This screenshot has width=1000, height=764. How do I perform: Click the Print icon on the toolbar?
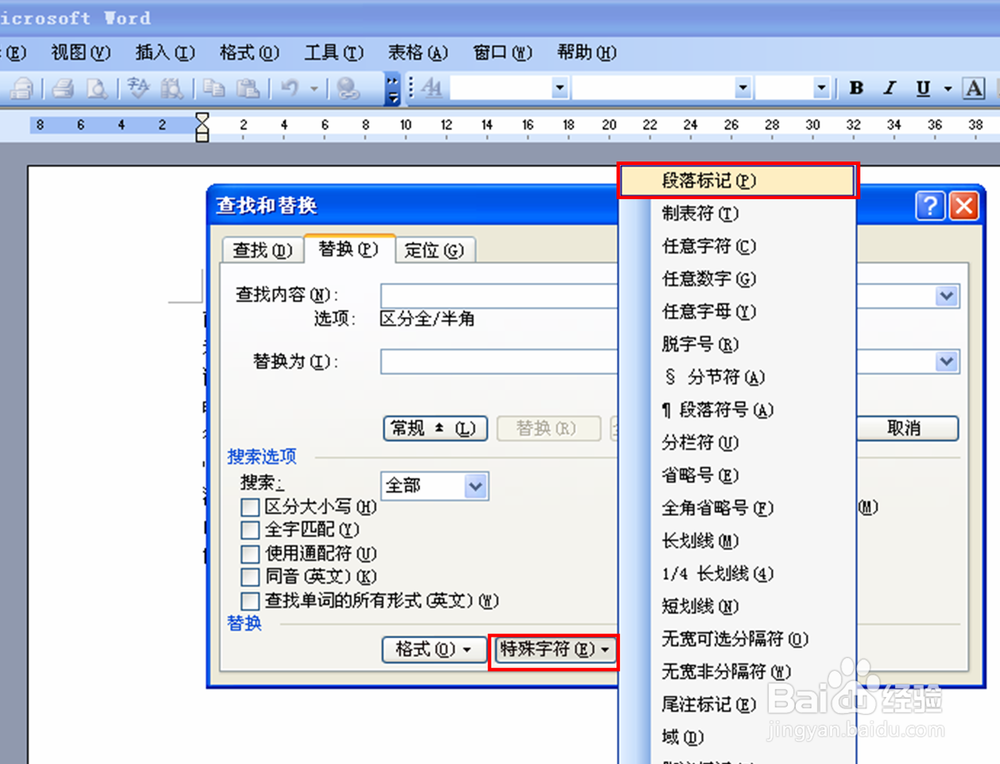(x=60, y=88)
